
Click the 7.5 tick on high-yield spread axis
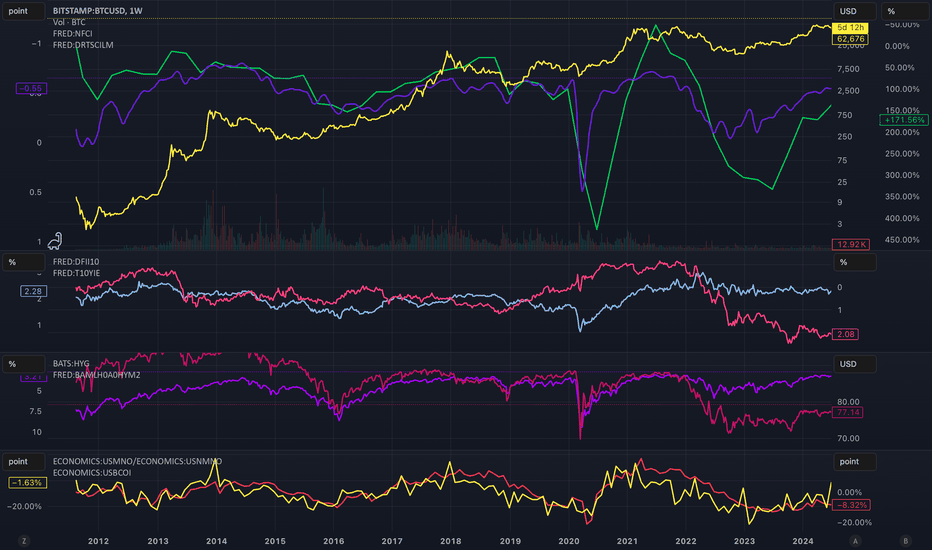[x=36, y=411]
